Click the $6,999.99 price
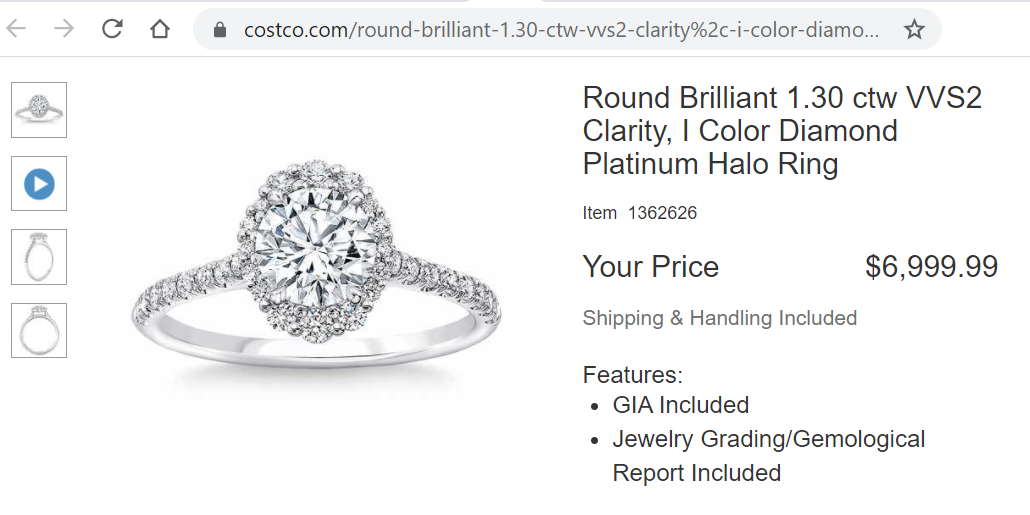Image resolution: width=1030 pixels, height=515 pixels. click(x=931, y=267)
